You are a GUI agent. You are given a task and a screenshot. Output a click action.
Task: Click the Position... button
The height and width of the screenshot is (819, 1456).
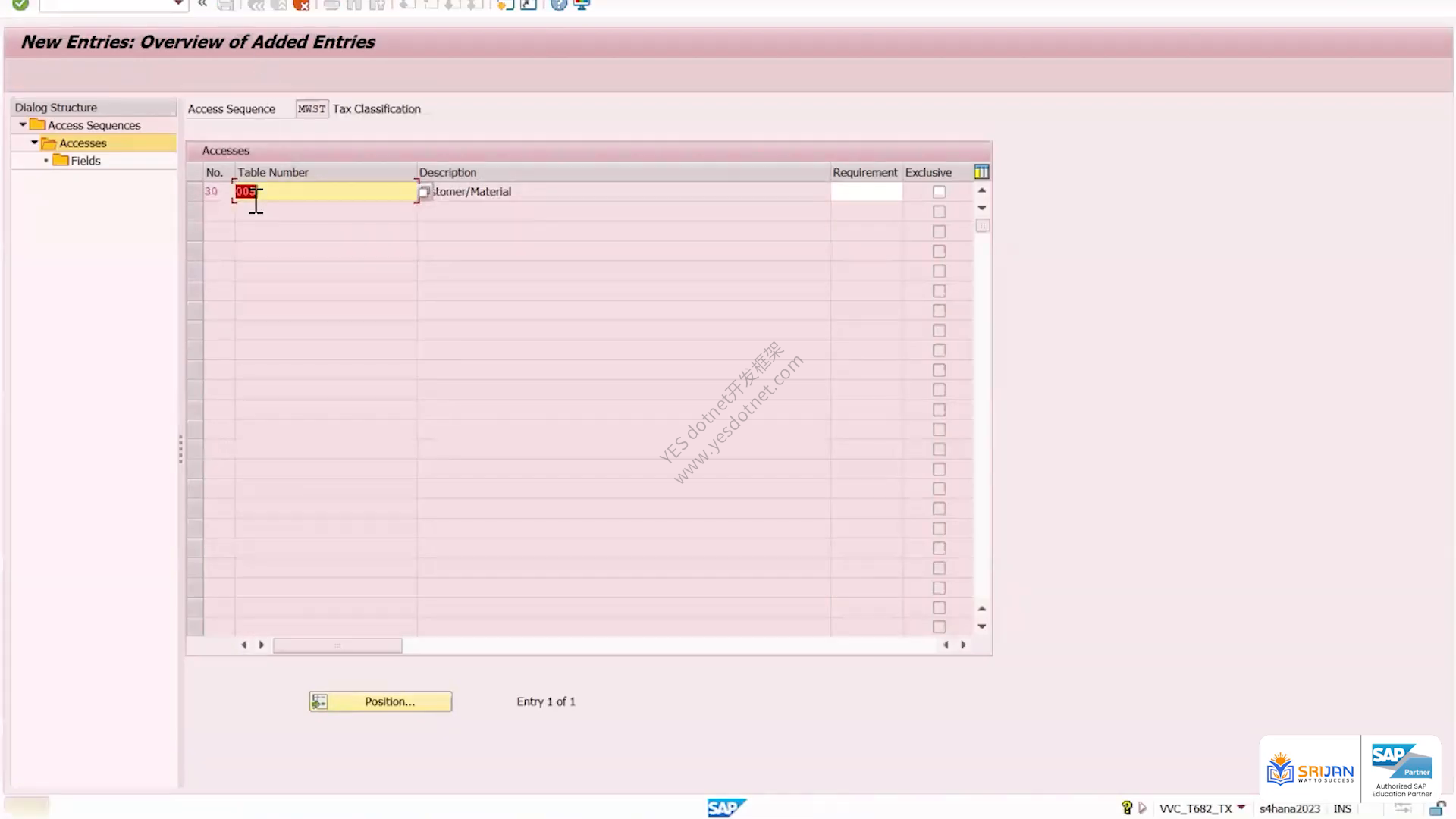[381, 701]
